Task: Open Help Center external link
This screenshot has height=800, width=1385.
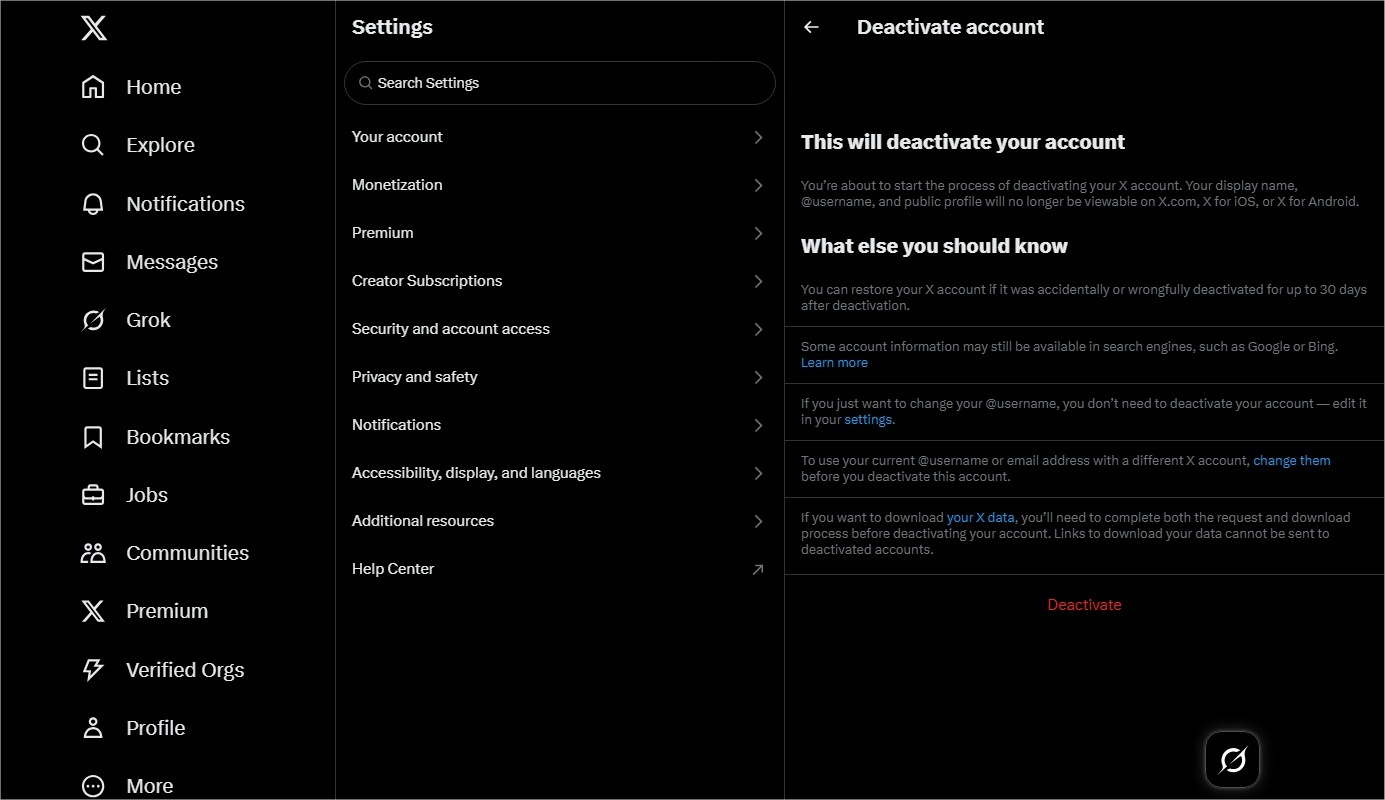Action: click(x=558, y=569)
